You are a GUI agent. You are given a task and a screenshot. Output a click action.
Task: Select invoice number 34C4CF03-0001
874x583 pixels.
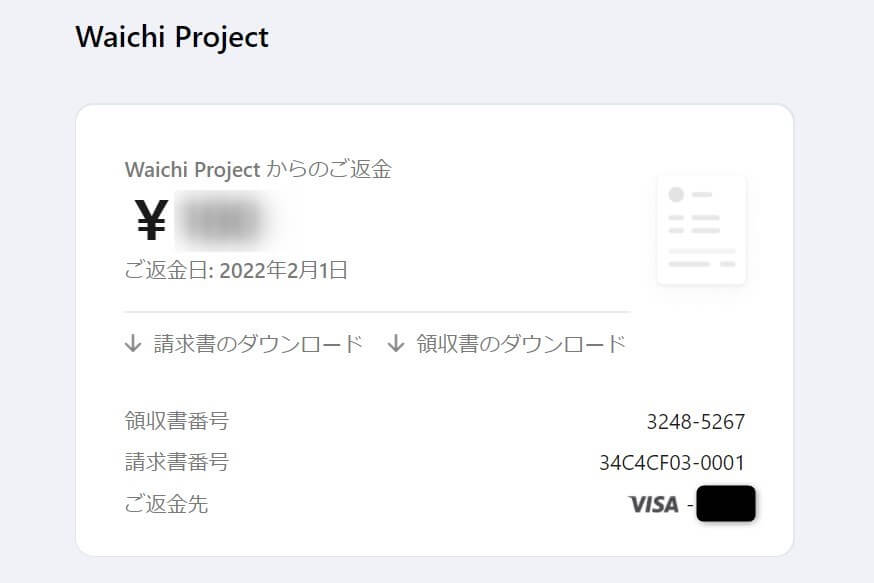pos(672,463)
